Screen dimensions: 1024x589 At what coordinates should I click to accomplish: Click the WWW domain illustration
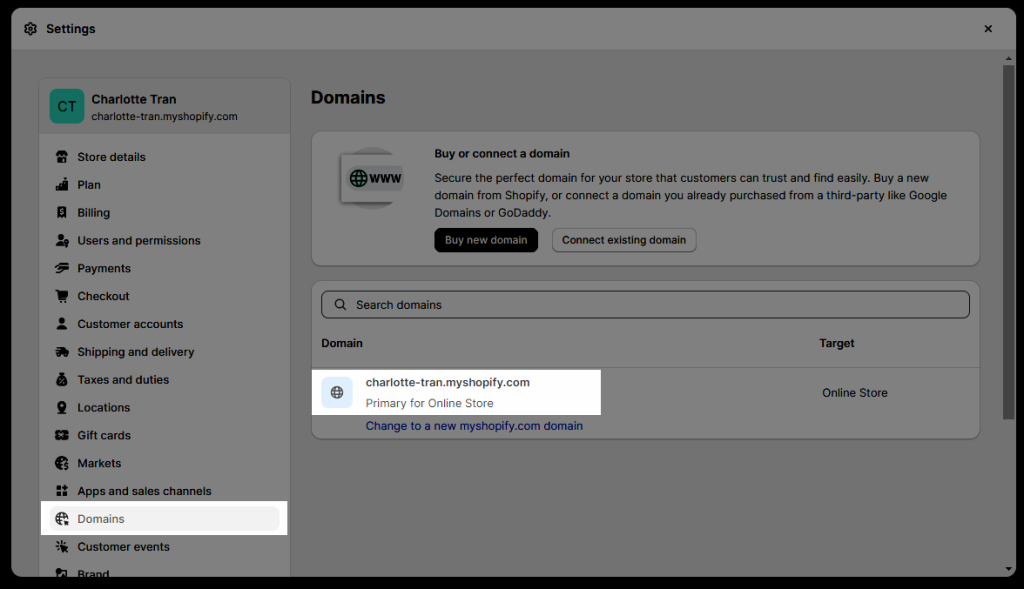(372, 178)
